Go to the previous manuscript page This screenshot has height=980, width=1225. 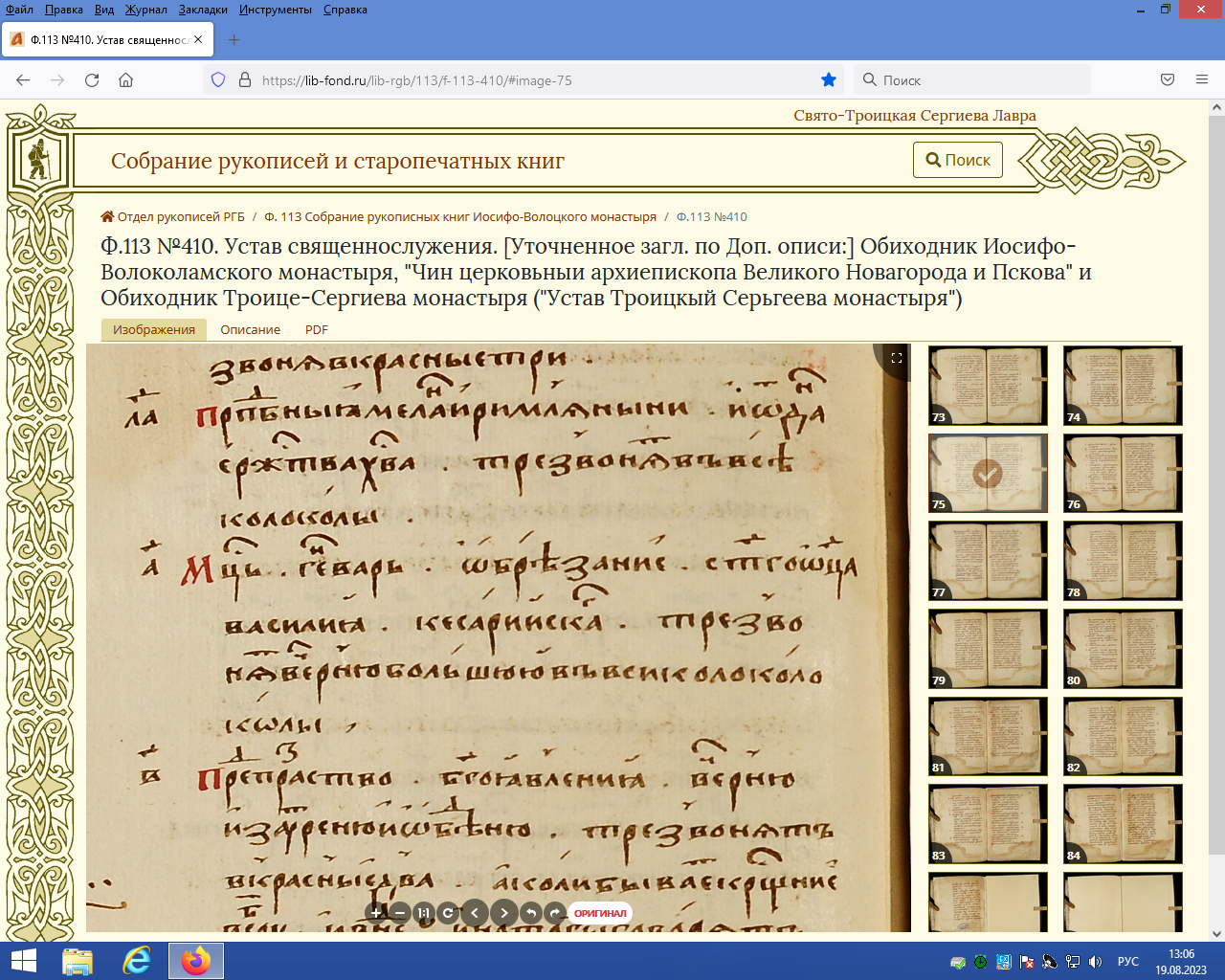pos(475,913)
